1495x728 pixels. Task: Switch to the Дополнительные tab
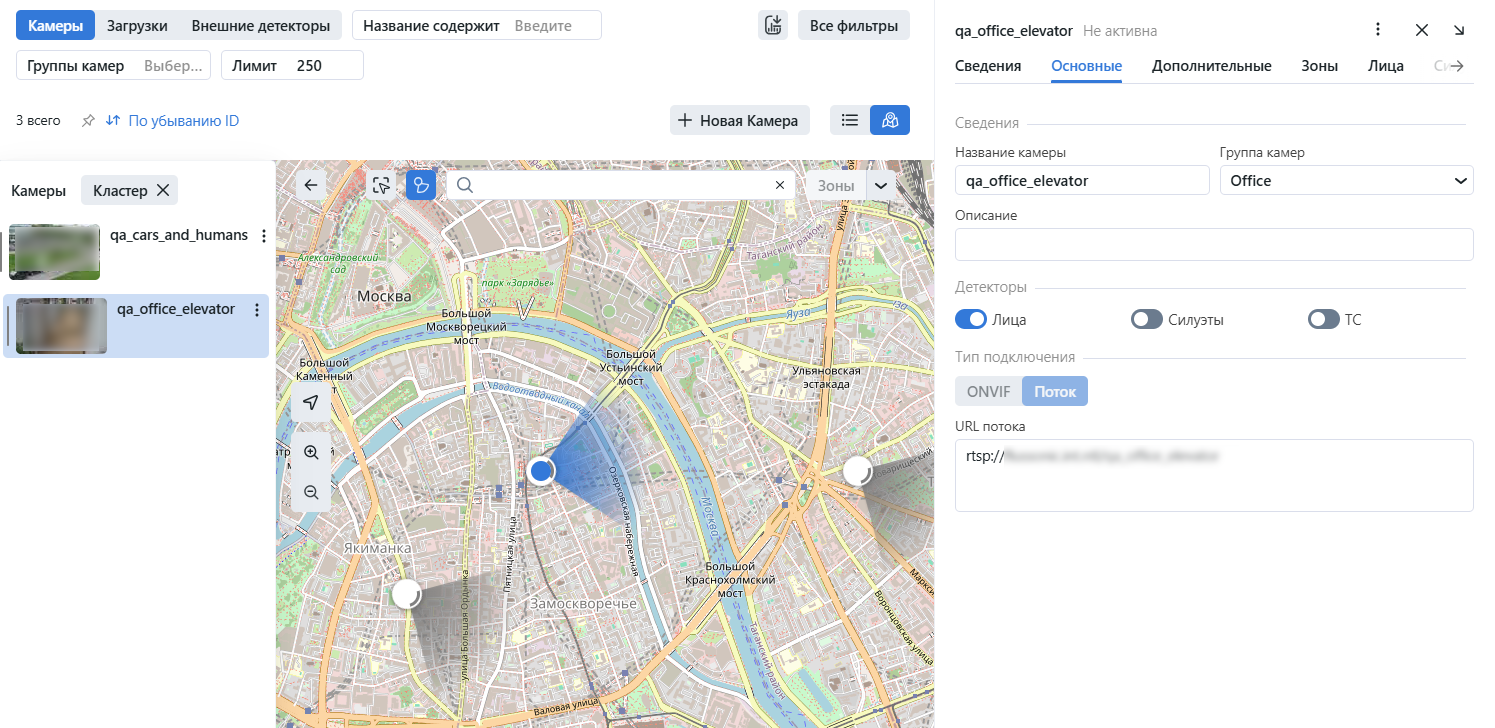click(1211, 66)
